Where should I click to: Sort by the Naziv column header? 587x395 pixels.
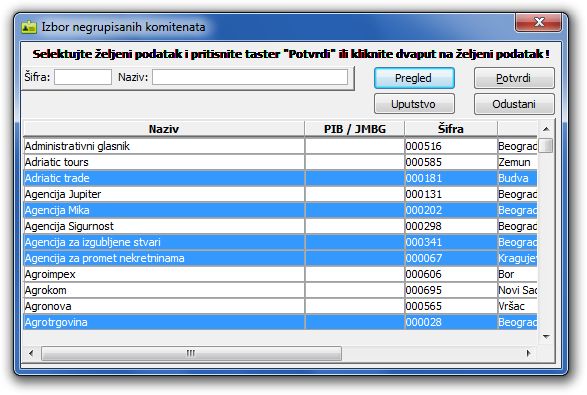coord(164,129)
